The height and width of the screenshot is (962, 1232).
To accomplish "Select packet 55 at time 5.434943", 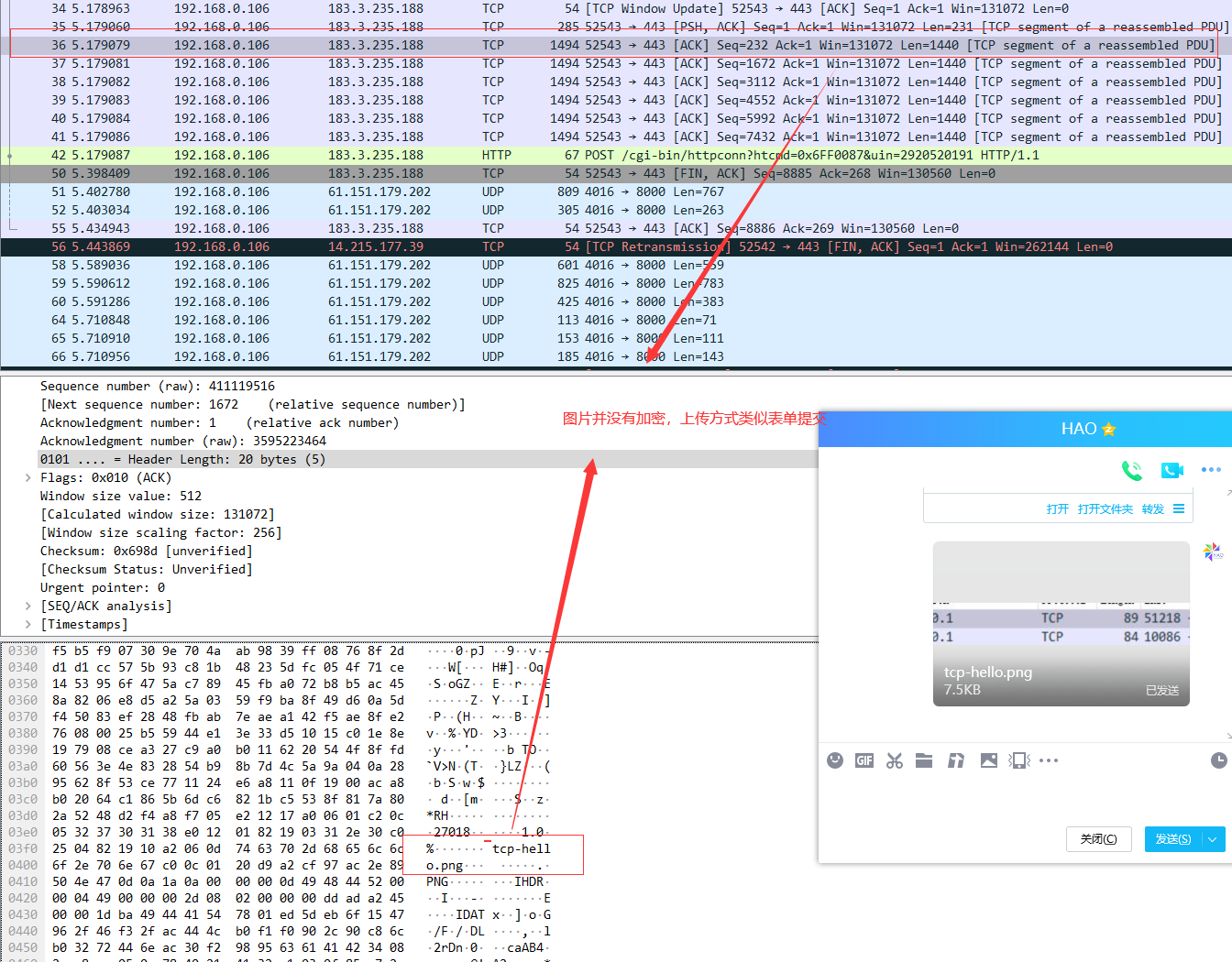I will tap(616, 228).
